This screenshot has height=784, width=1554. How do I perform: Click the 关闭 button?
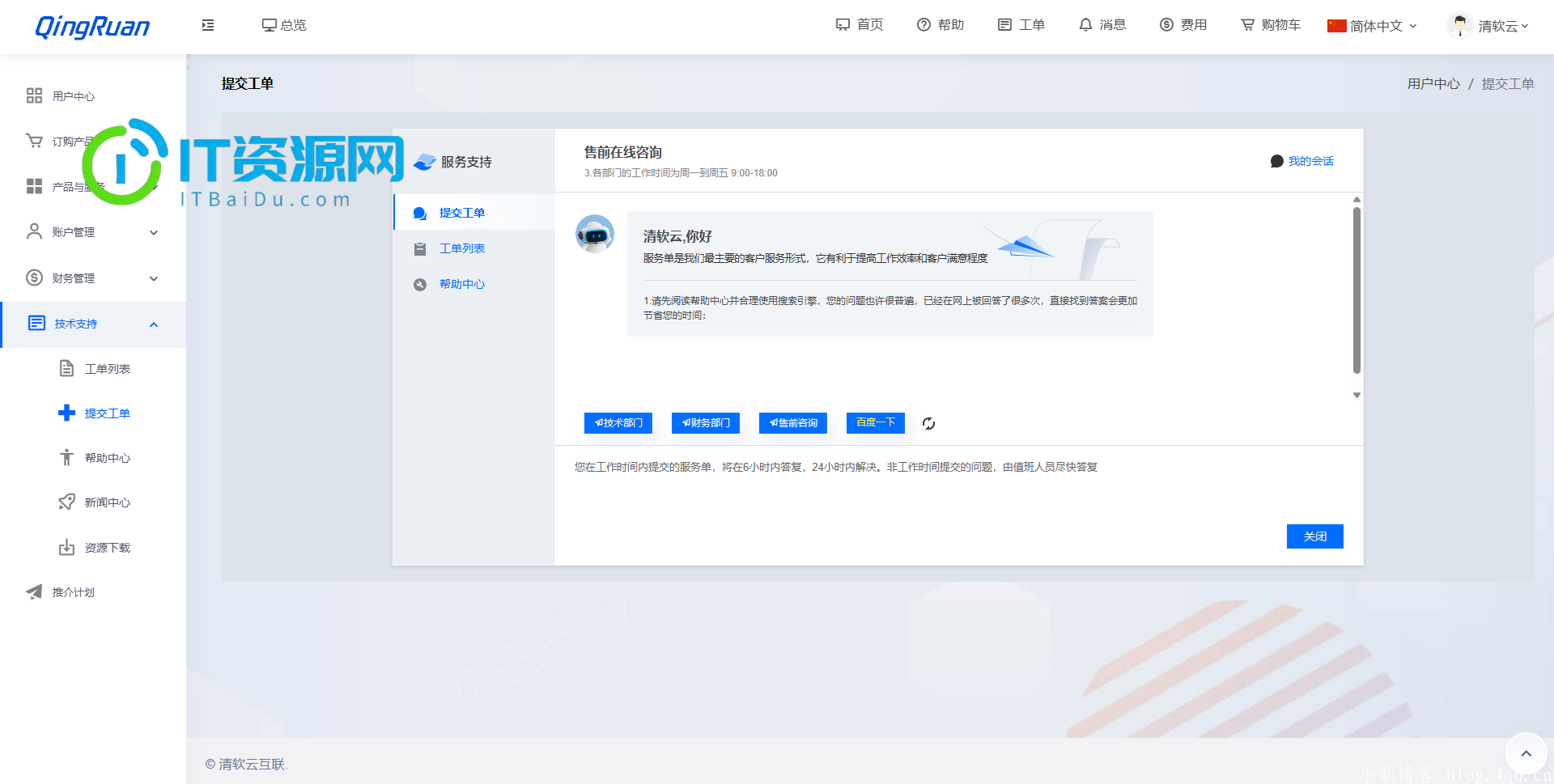point(1315,536)
